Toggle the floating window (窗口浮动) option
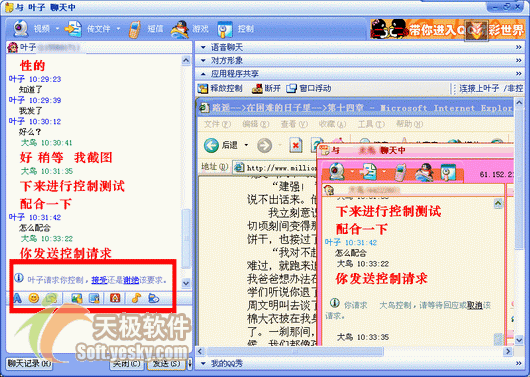Screen dimensions: 530x377 click(x=309, y=89)
